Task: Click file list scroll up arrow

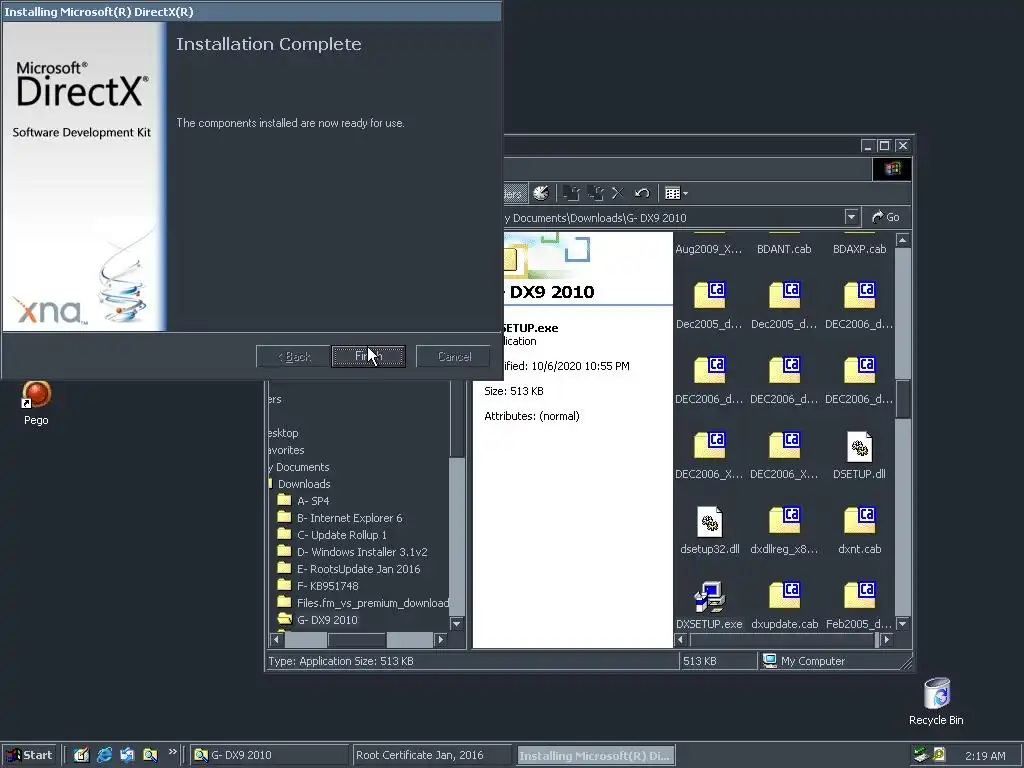Action: click(903, 240)
